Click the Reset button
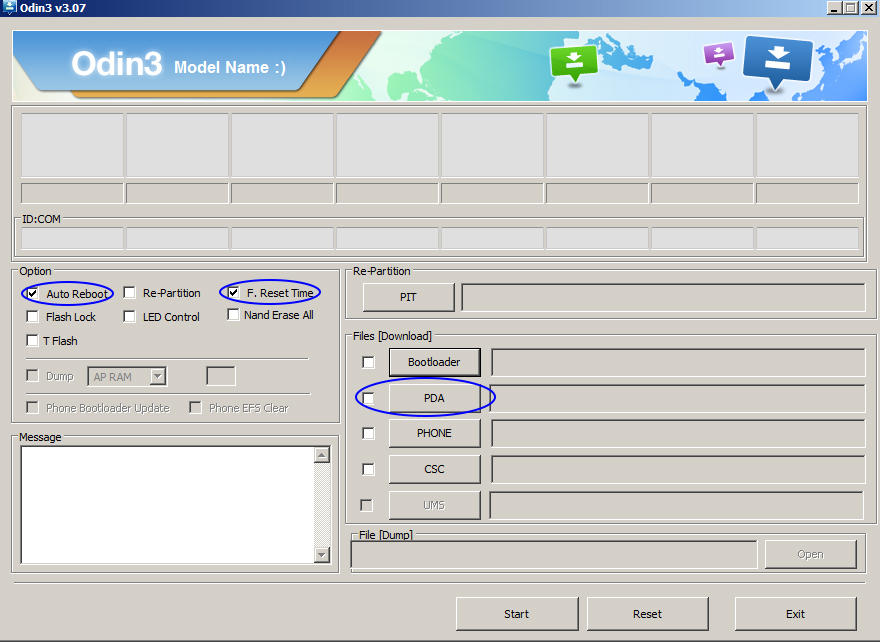This screenshot has height=642, width=880. coord(648,614)
